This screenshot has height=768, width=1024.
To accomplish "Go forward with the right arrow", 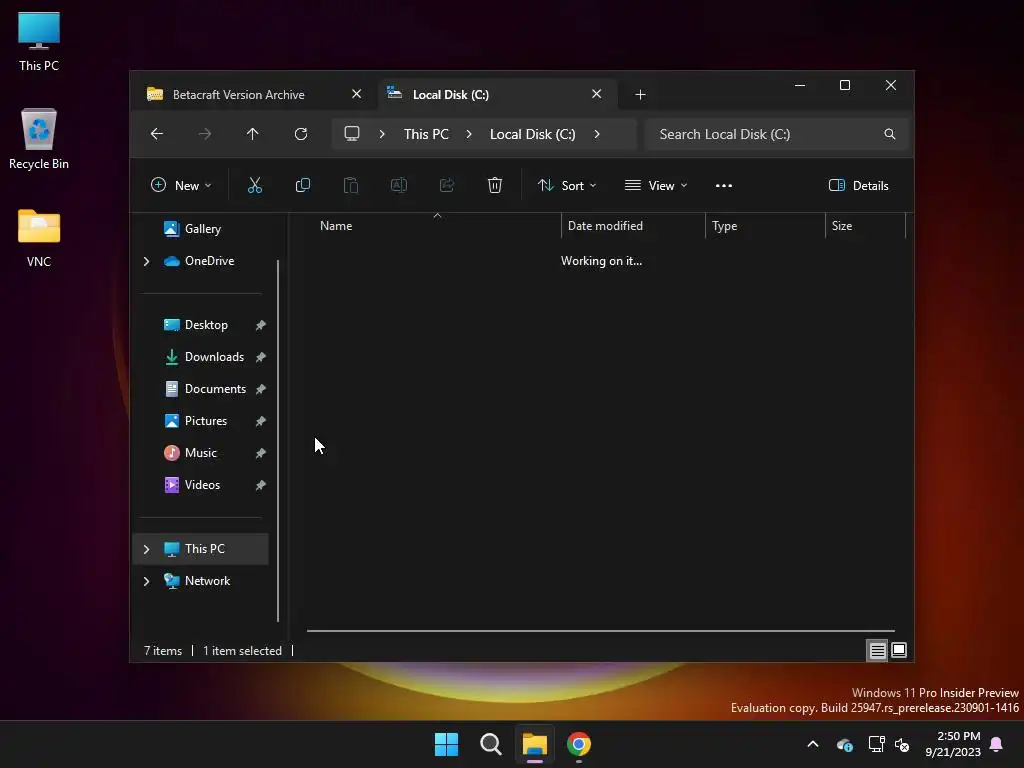I will [204, 134].
